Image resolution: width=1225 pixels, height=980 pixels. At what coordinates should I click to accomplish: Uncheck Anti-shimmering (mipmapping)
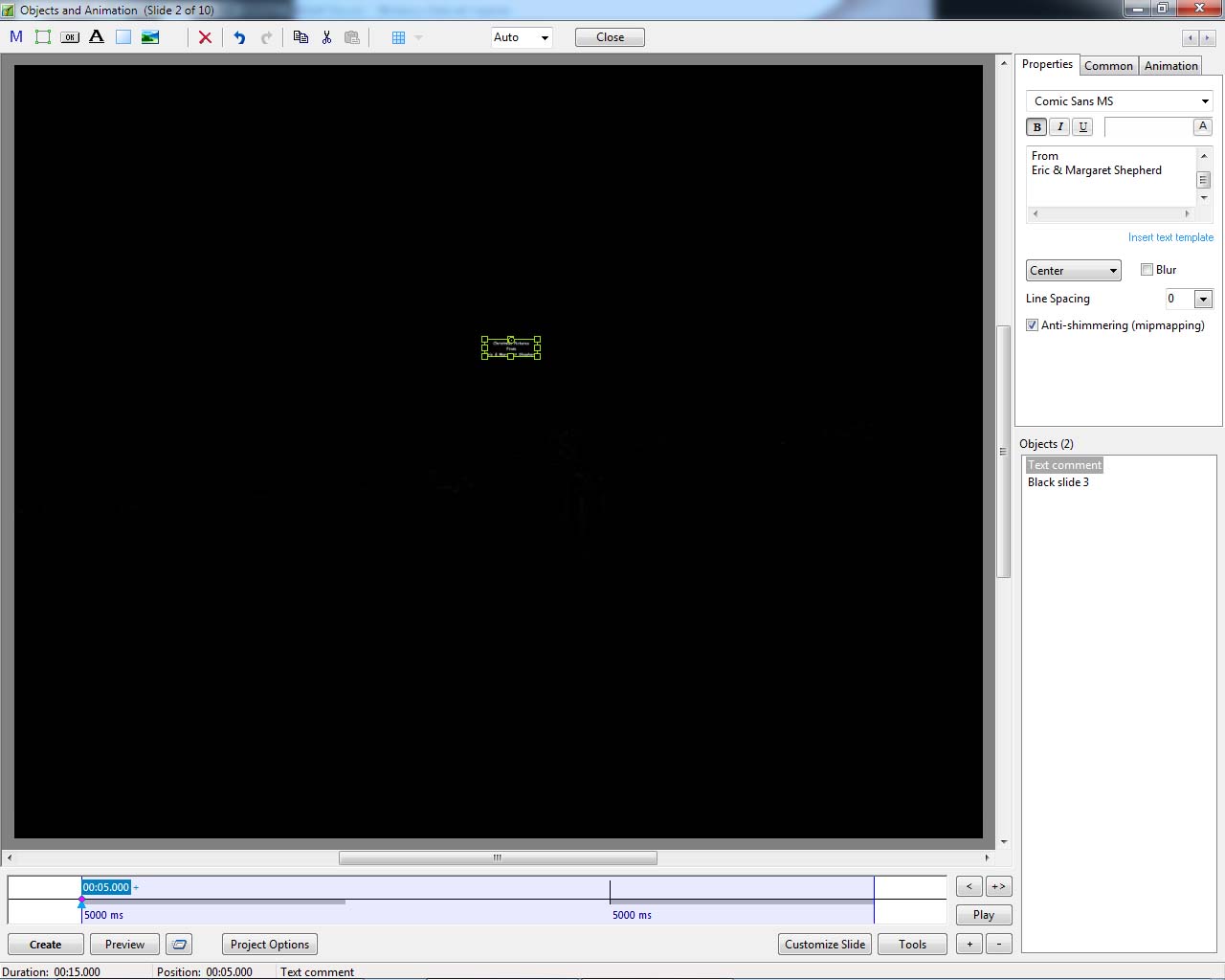click(x=1032, y=325)
